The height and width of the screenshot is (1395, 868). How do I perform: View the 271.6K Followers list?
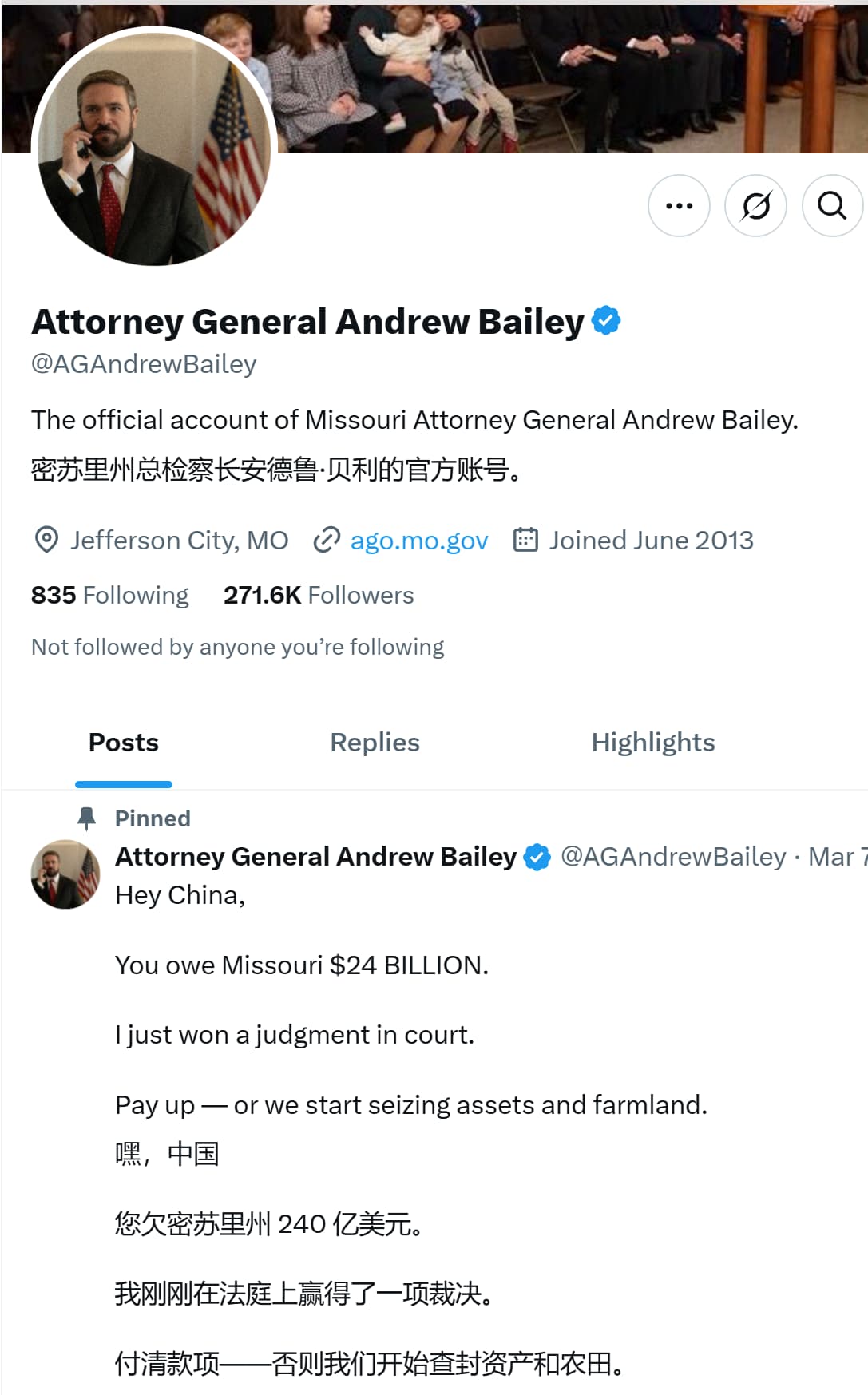(x=319, y=596)
